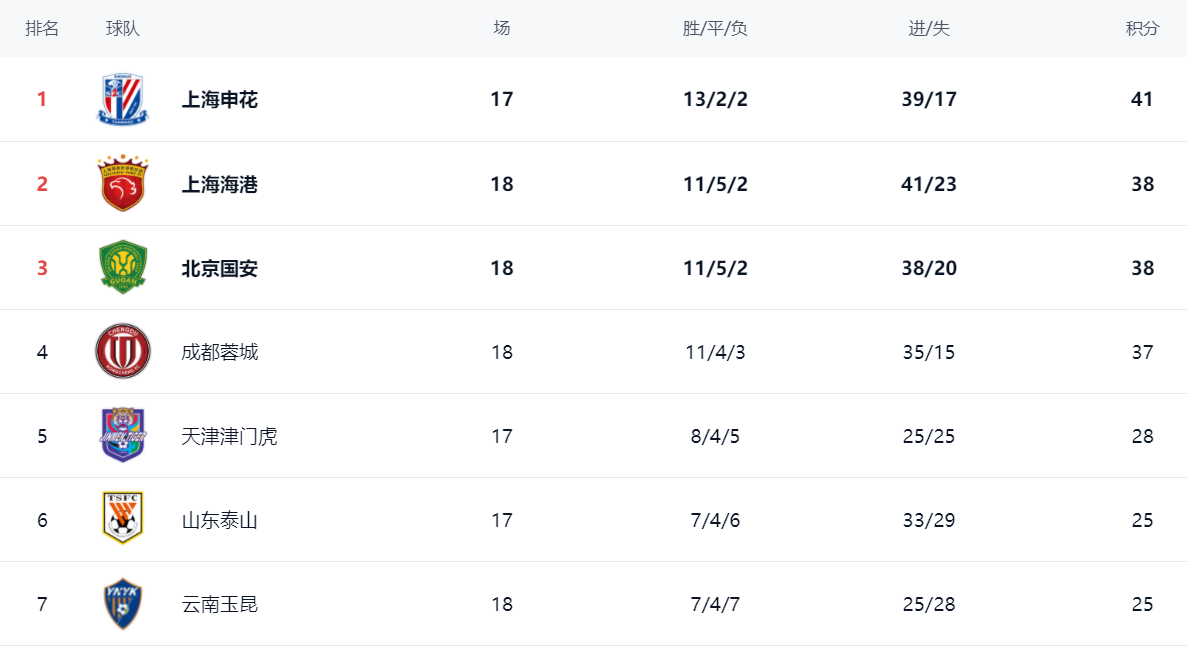Open the 云南玉昆 team name link
This screenshot has width=1187, height=647.
[x=220, y=604]
